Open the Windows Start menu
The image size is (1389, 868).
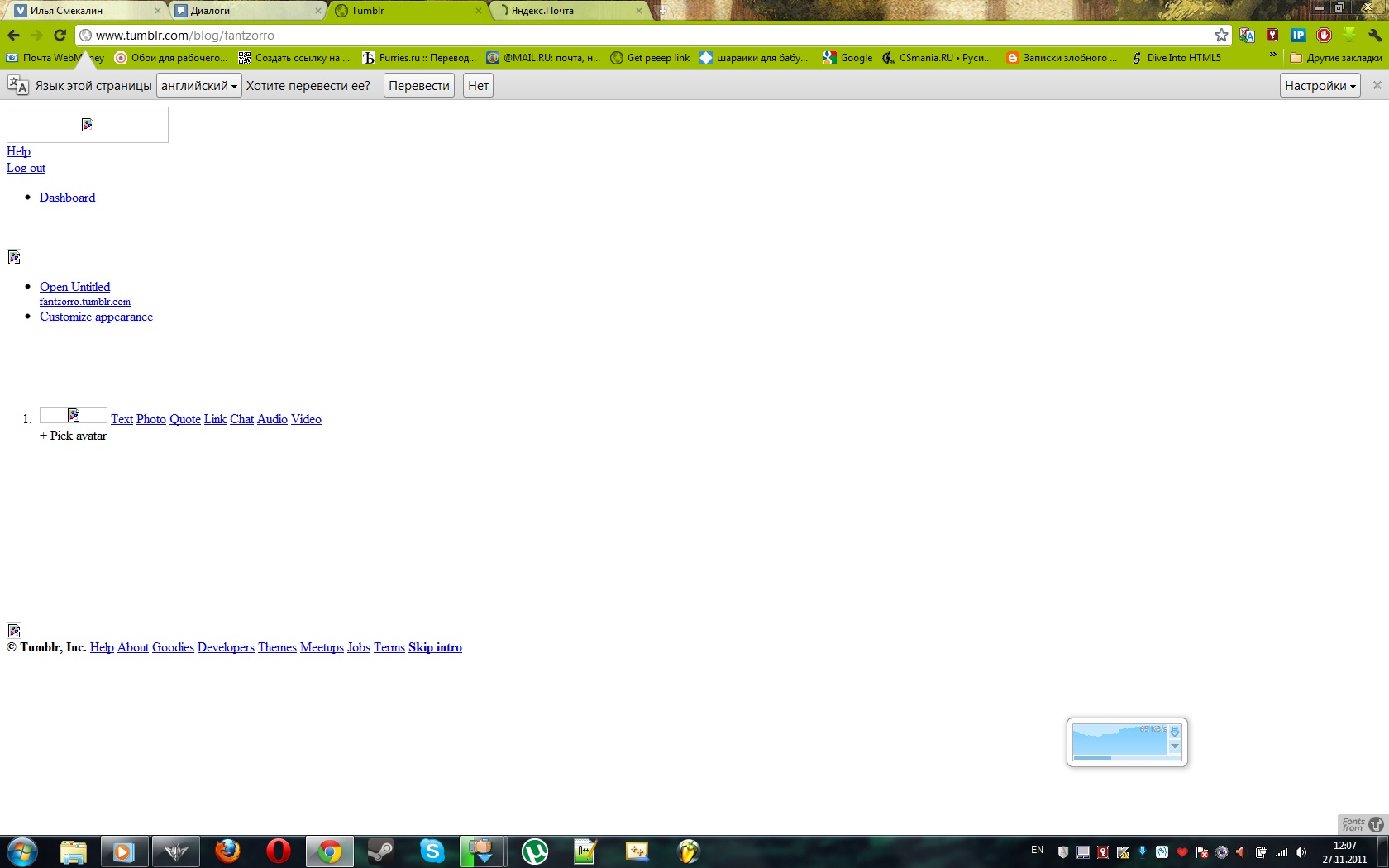21,851
